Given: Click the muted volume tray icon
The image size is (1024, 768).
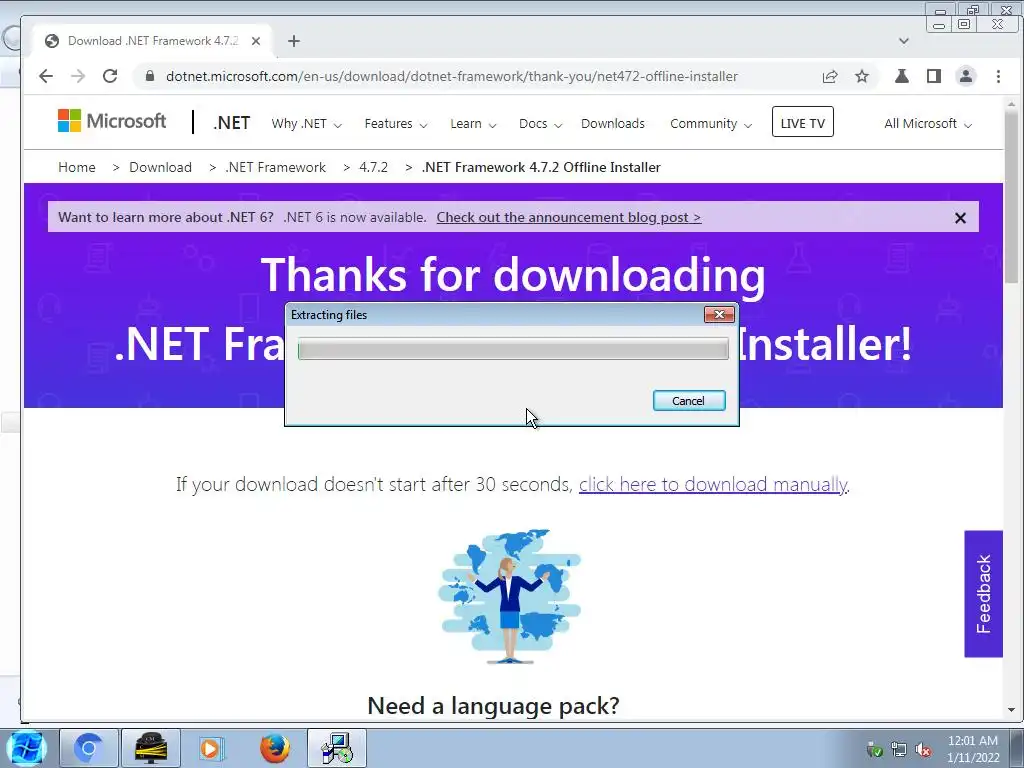Looking at the screenshot, I should [x=923, y=750].
